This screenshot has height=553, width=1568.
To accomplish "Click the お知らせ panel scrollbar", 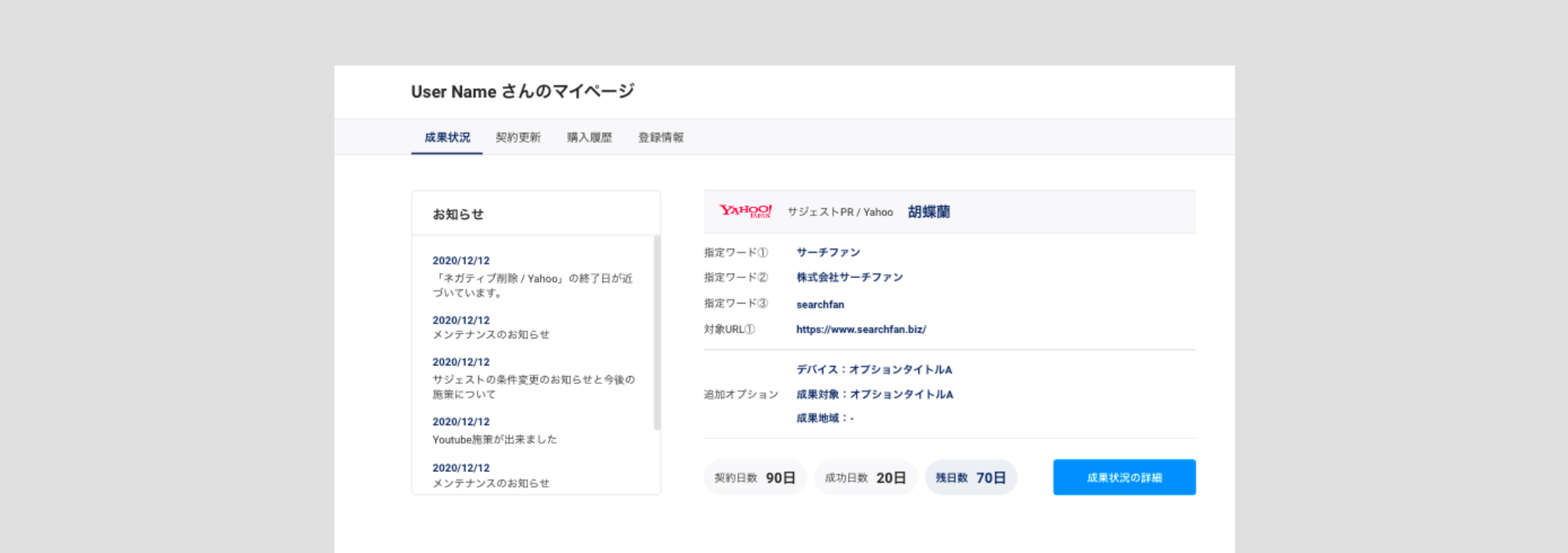I will pos(657,332).
